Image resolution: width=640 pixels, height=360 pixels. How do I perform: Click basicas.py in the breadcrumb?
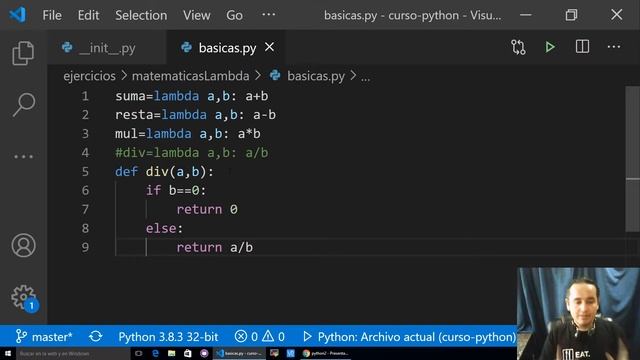pos(316,76)
